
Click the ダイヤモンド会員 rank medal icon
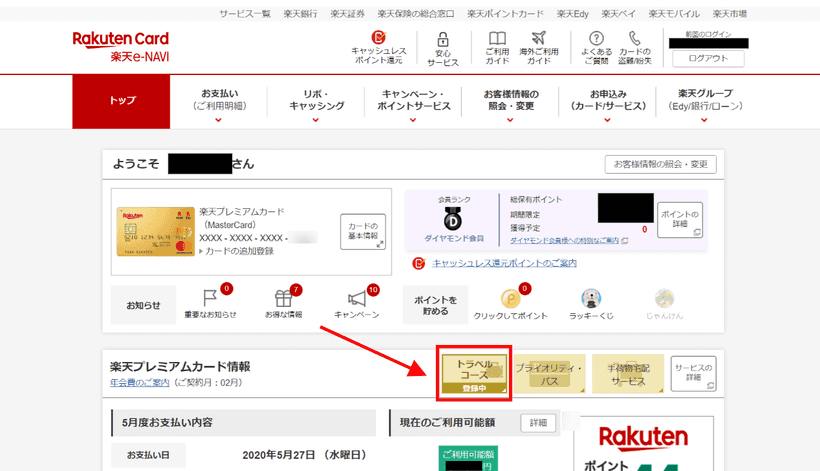pos(453,219)
